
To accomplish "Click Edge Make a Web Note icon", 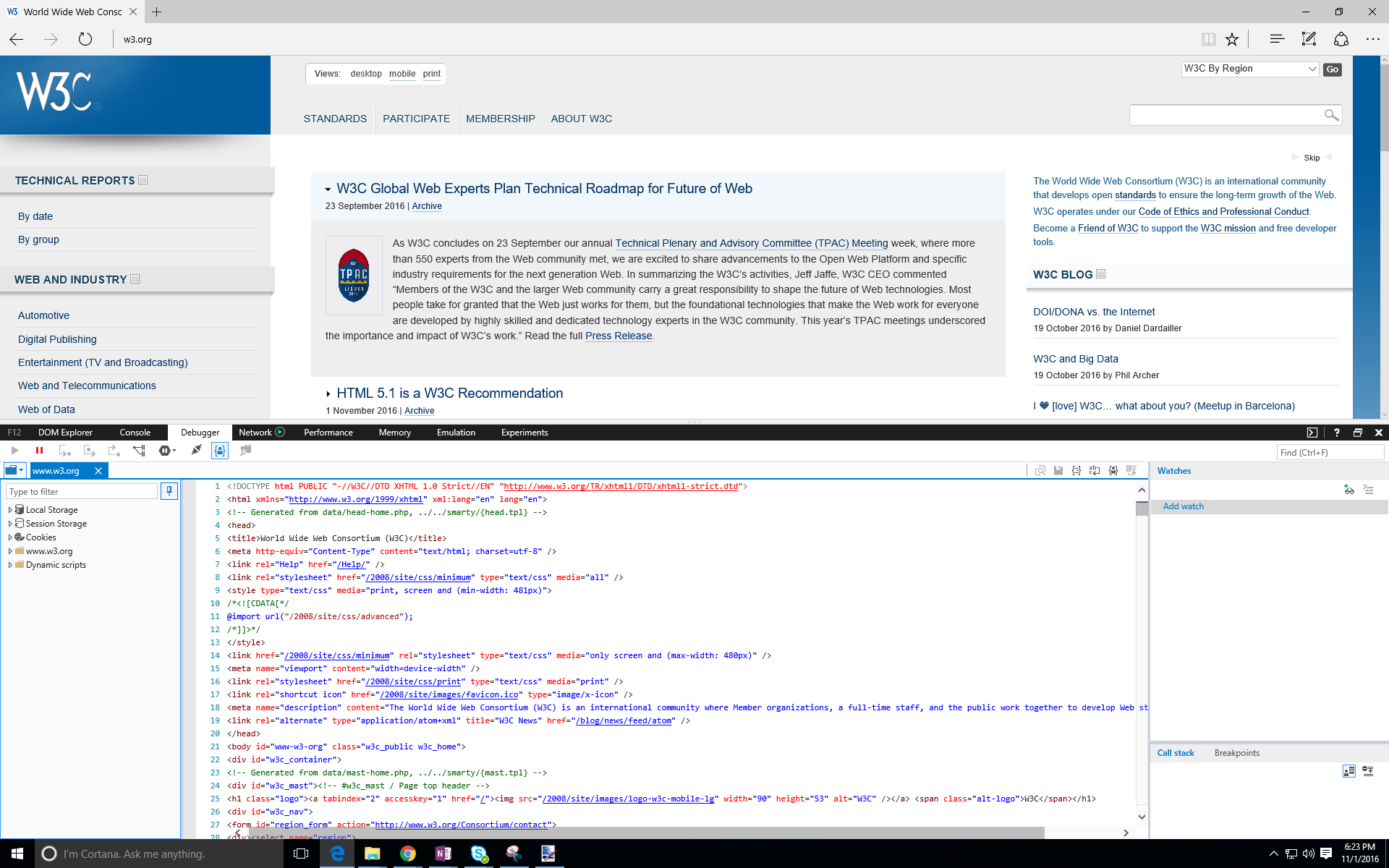I will point(1309,39).
